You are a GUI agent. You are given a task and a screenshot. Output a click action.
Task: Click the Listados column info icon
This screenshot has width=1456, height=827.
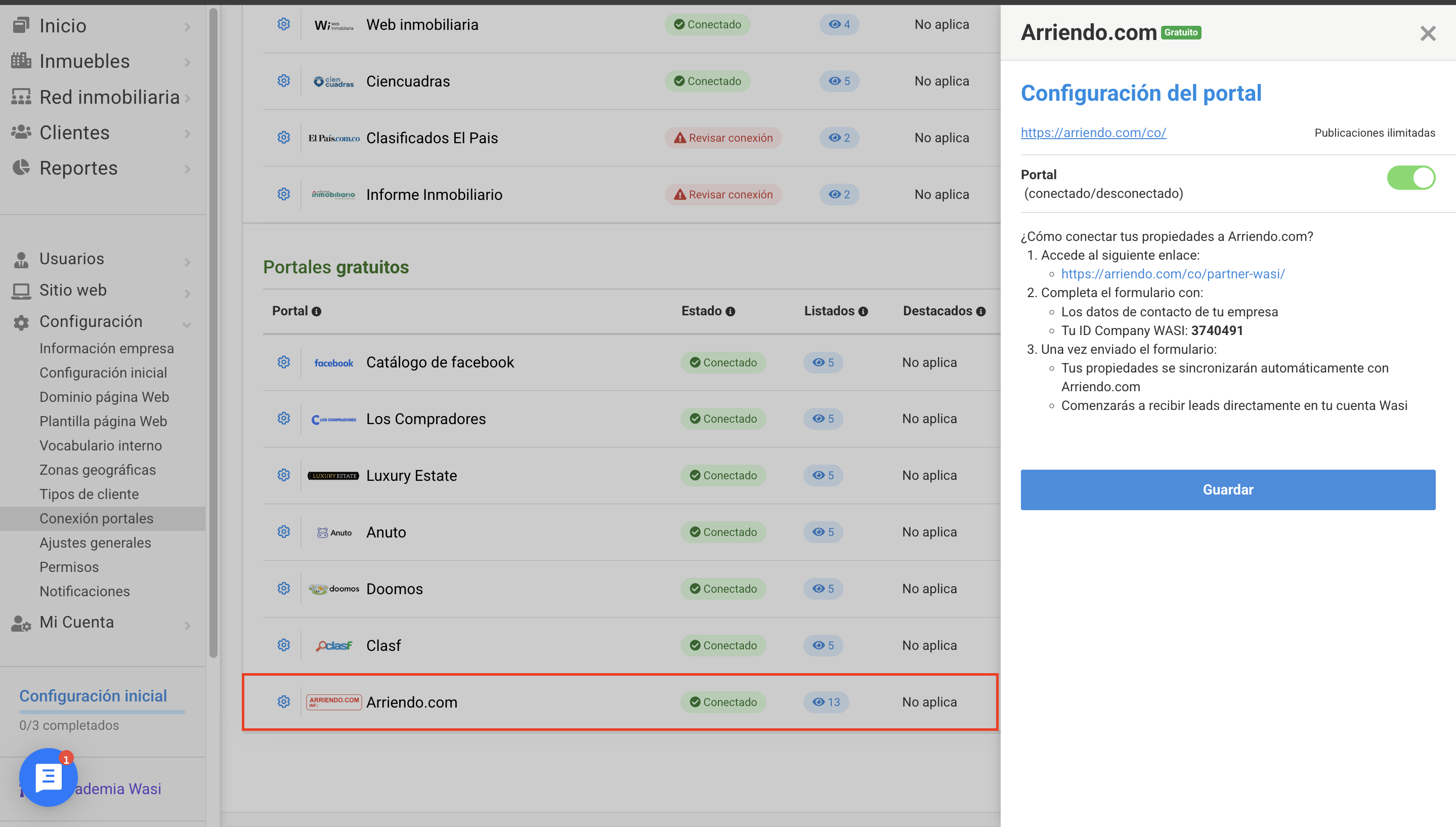(x=864, y=311)
